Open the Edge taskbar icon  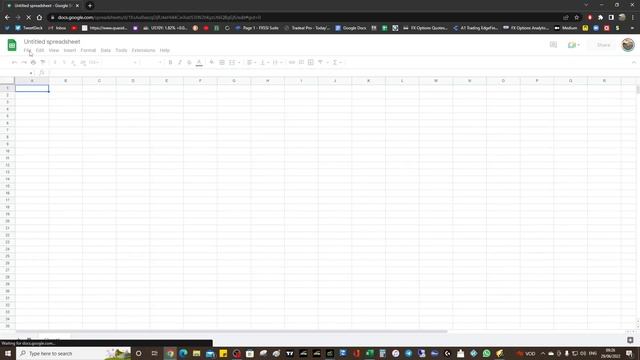tap(183, 353)
